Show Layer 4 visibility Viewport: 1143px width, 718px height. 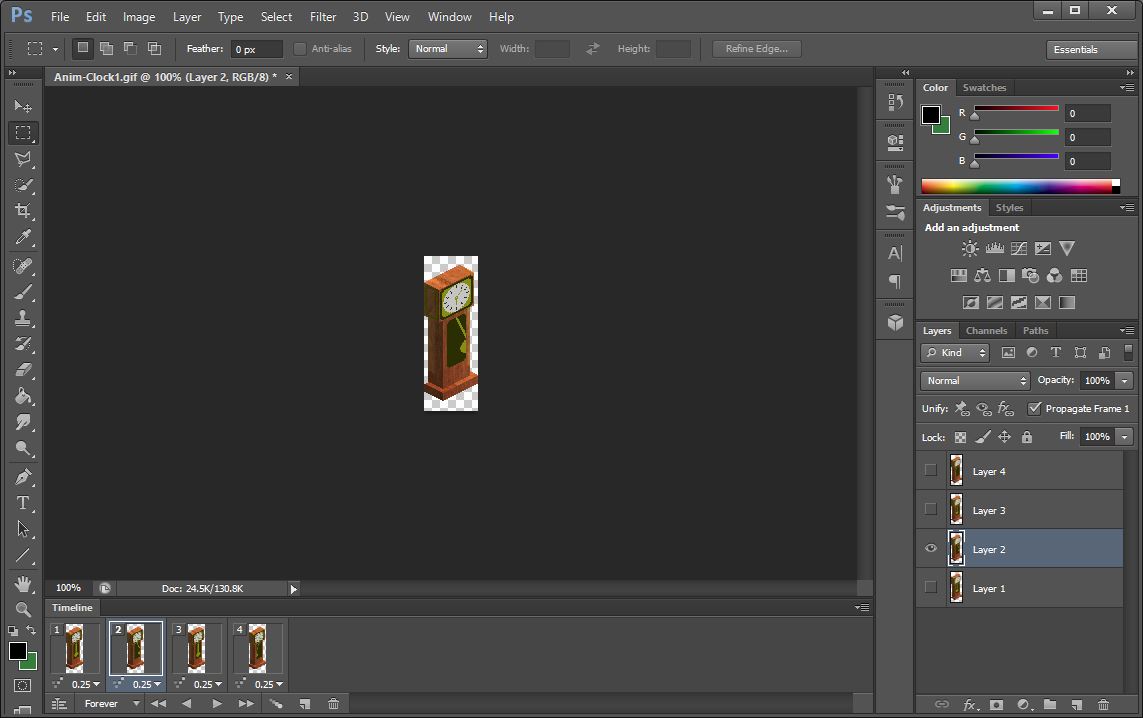coord(931,470)
